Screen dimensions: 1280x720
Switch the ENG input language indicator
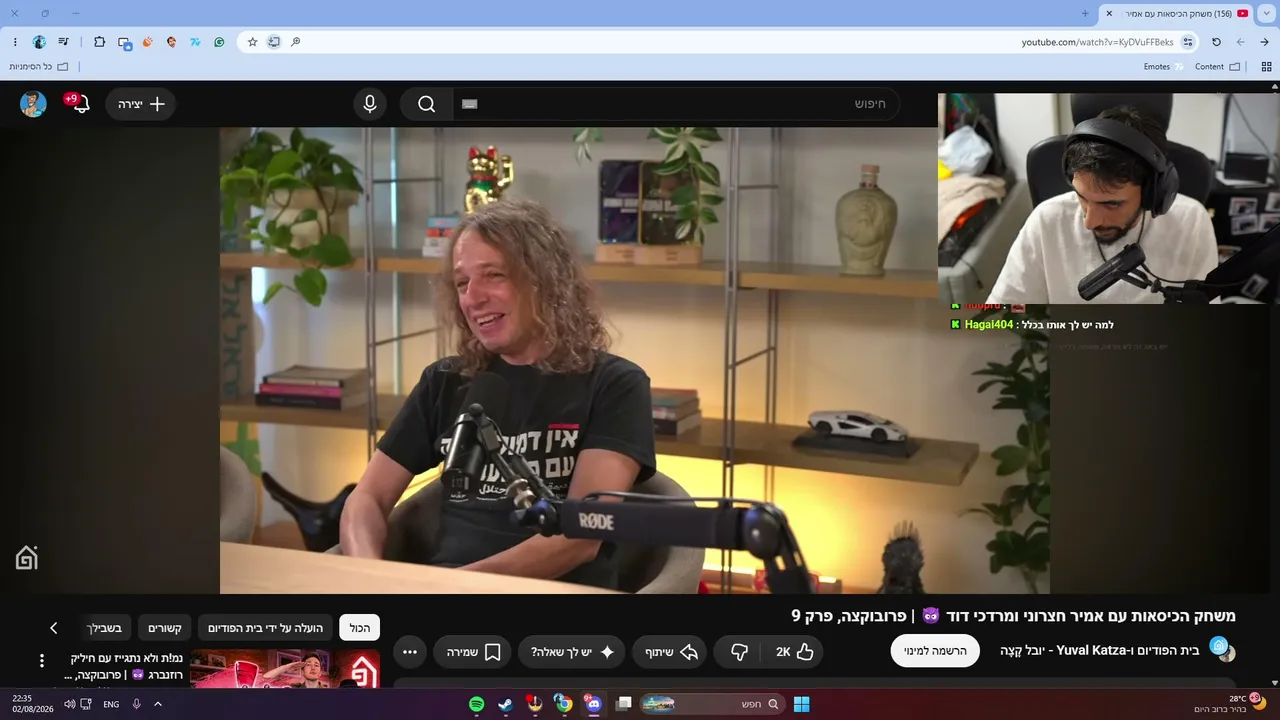coord(111,704)
